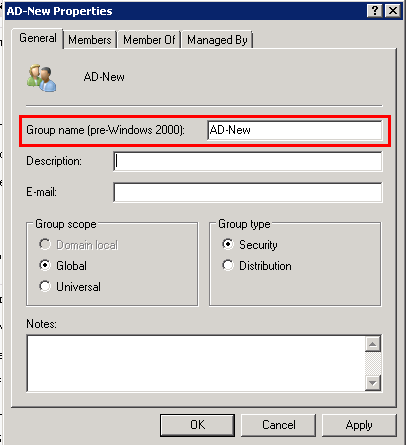406x445 pixels.
Task: Click the AD-New group users icon
Action: pos(42,78)
